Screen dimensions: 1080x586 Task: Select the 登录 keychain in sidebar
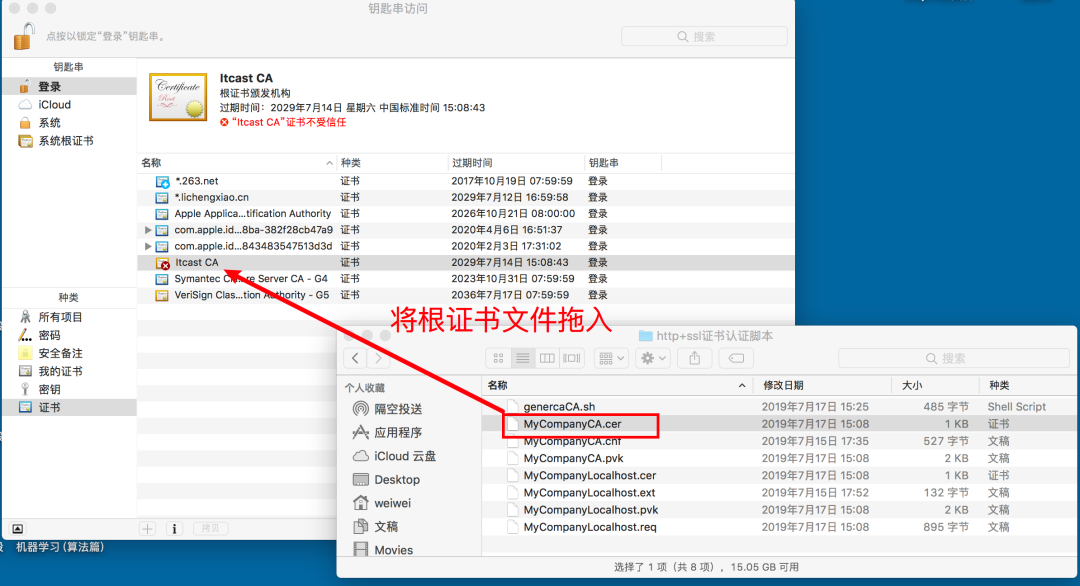pos(69,86)
